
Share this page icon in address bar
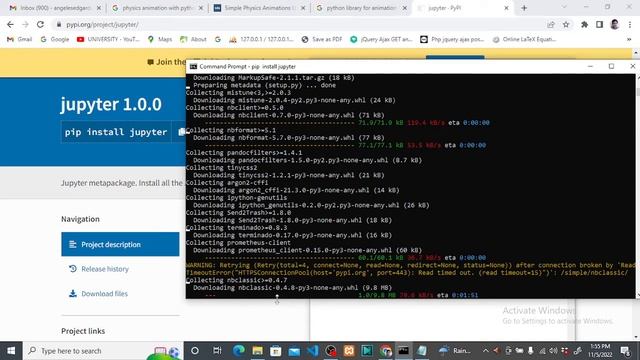pos(551,24)
